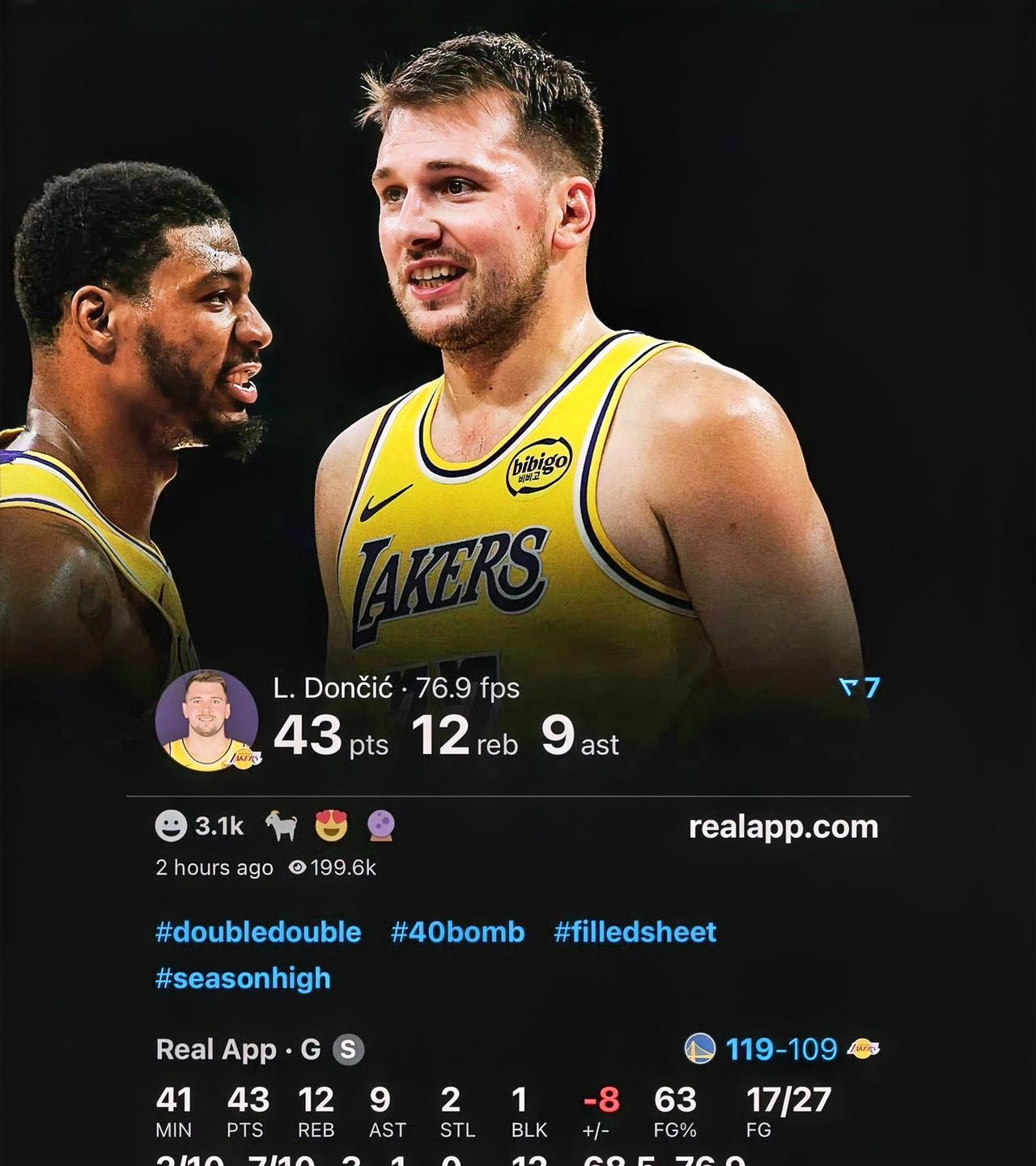The height and width of the screenshot is (1166, 1036).
Task: Visit the realapp.com link
Action: (x=783, y=827)
